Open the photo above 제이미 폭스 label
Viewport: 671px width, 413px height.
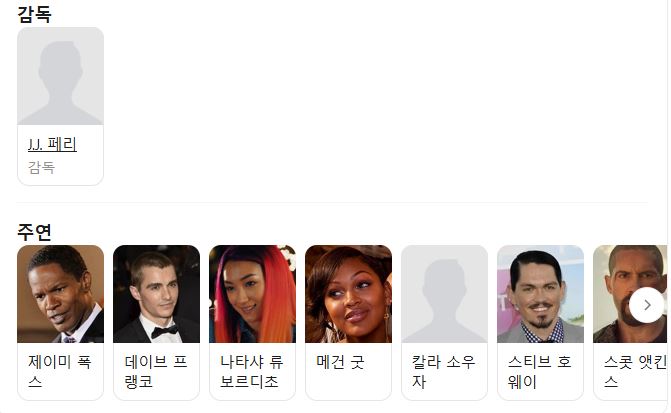point(60,294)
